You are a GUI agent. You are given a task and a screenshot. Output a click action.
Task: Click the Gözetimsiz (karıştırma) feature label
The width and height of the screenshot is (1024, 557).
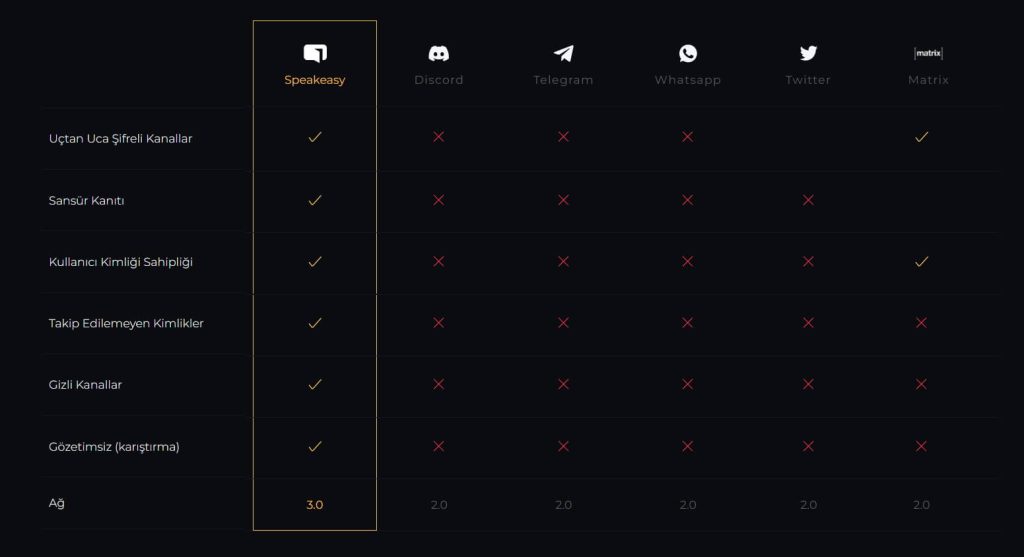114,447
